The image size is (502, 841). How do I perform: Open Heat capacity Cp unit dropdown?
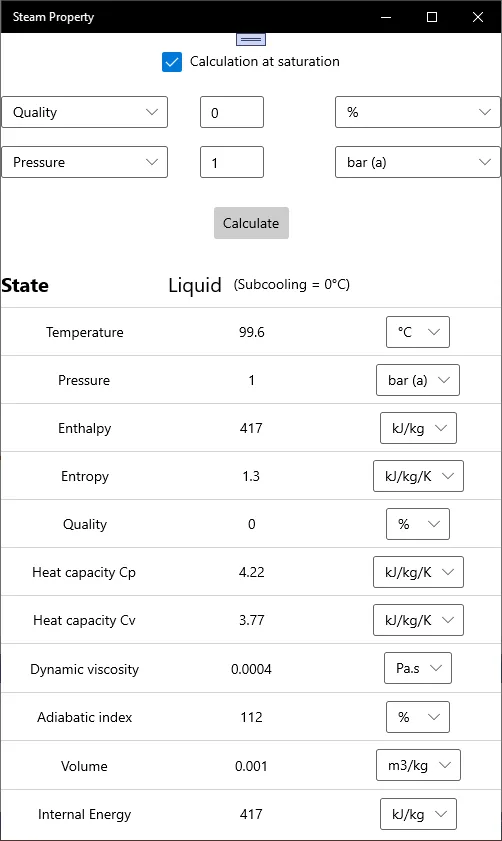click(x=418, y=572)
